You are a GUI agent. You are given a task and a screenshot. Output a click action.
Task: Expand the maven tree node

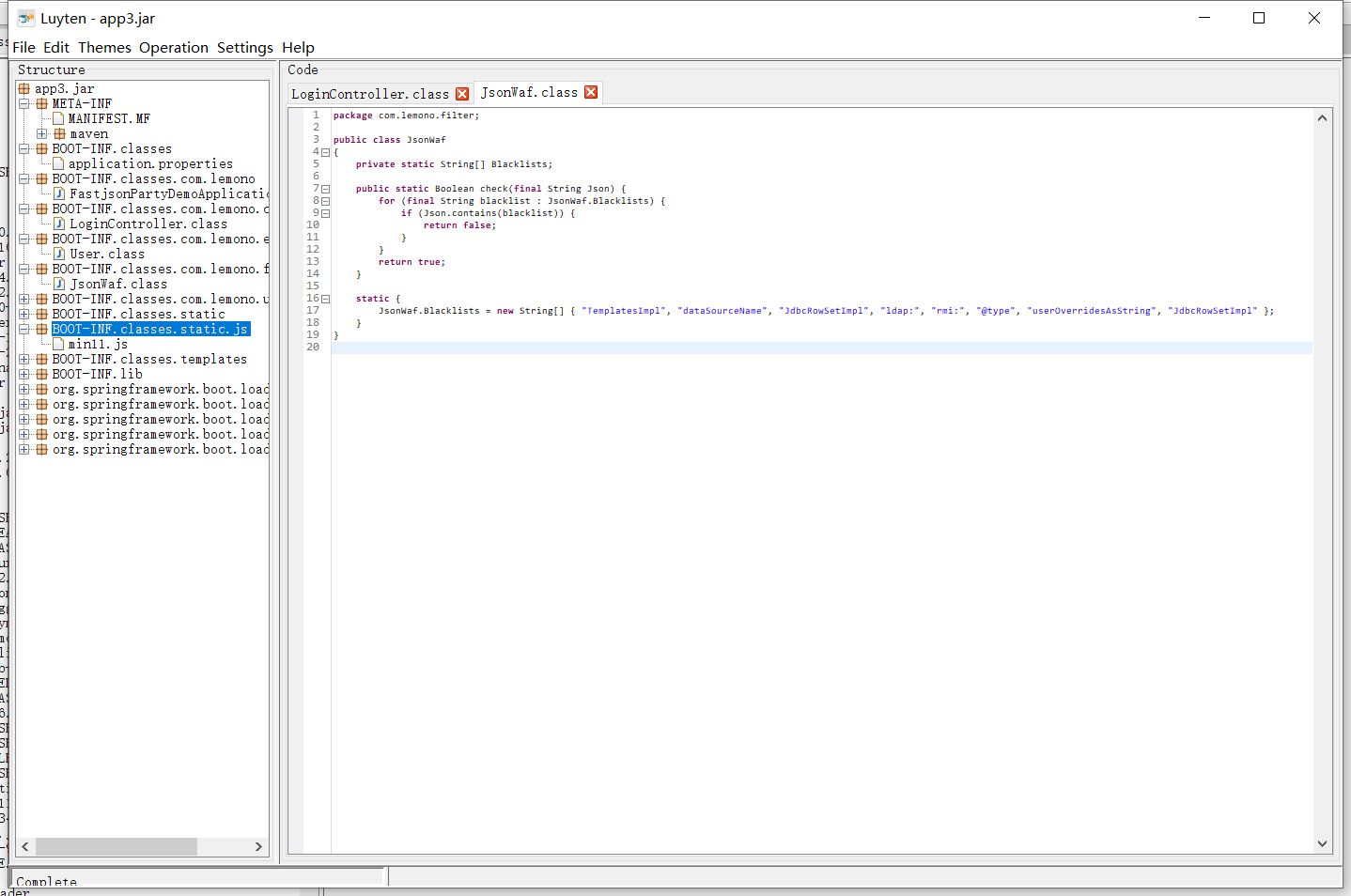42,133
